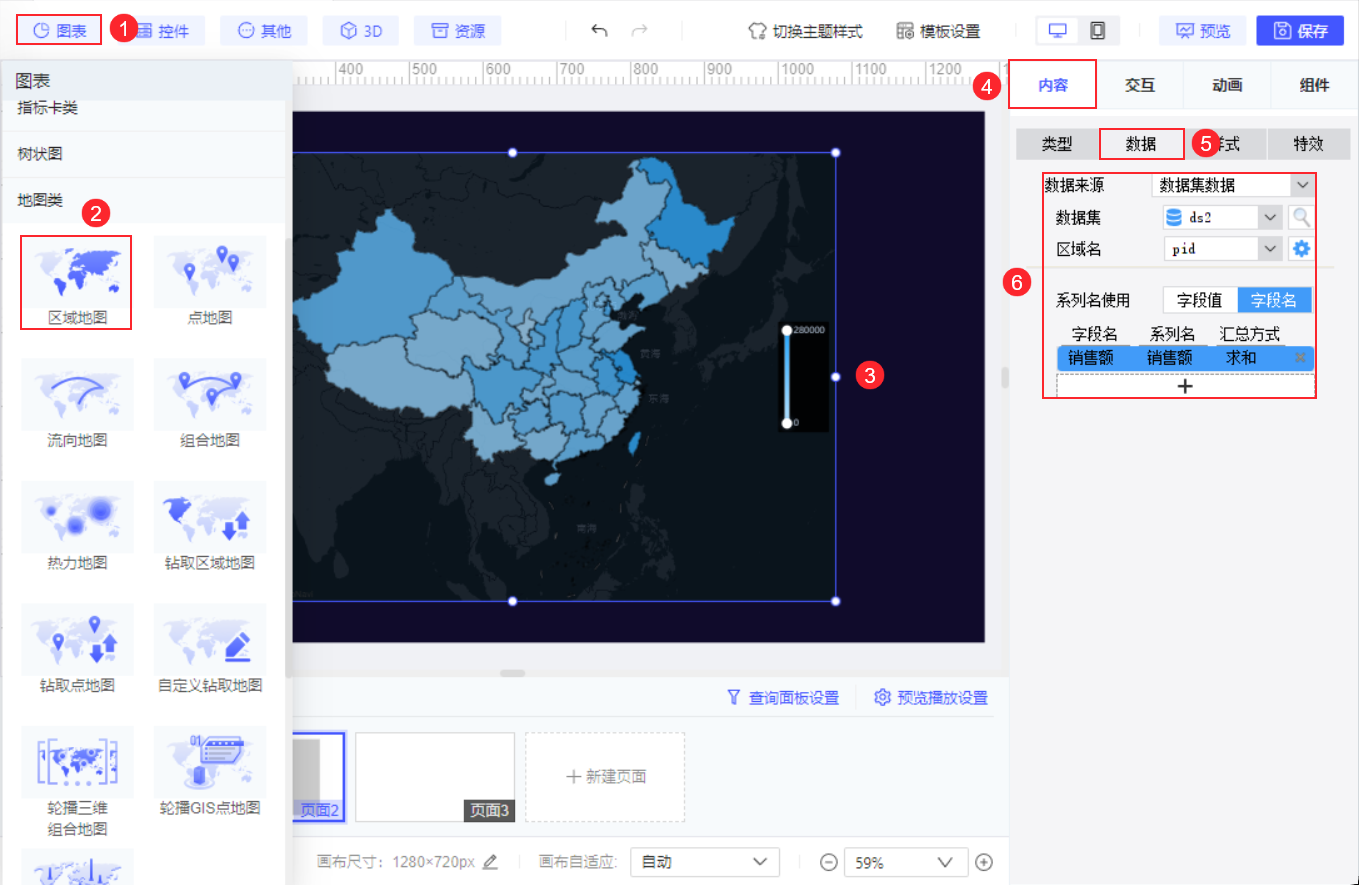Collapse the 地图类 category
1359x885 pixels.
coord(143,200)
